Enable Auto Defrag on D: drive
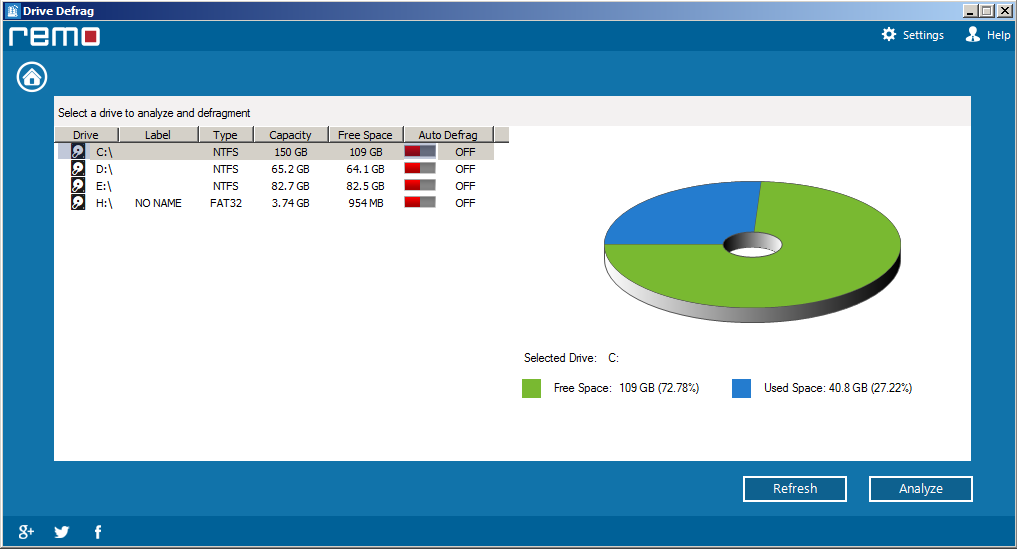Viewport: 1017px width, 549px height. [420, 169]
